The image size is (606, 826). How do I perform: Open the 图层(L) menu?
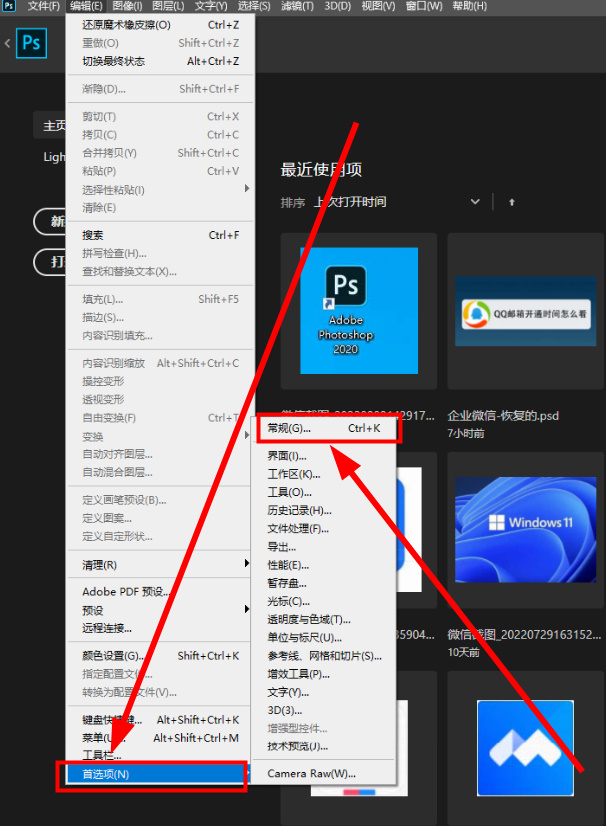coord(168,6)
